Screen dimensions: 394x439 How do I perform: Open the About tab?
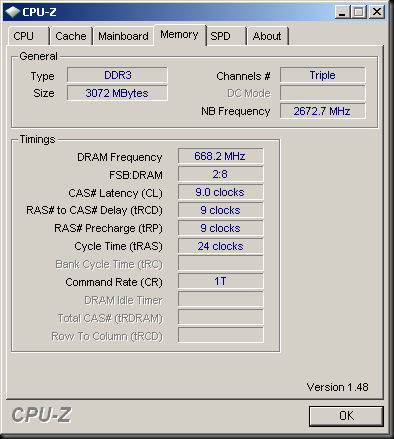[x=267, y=36]
